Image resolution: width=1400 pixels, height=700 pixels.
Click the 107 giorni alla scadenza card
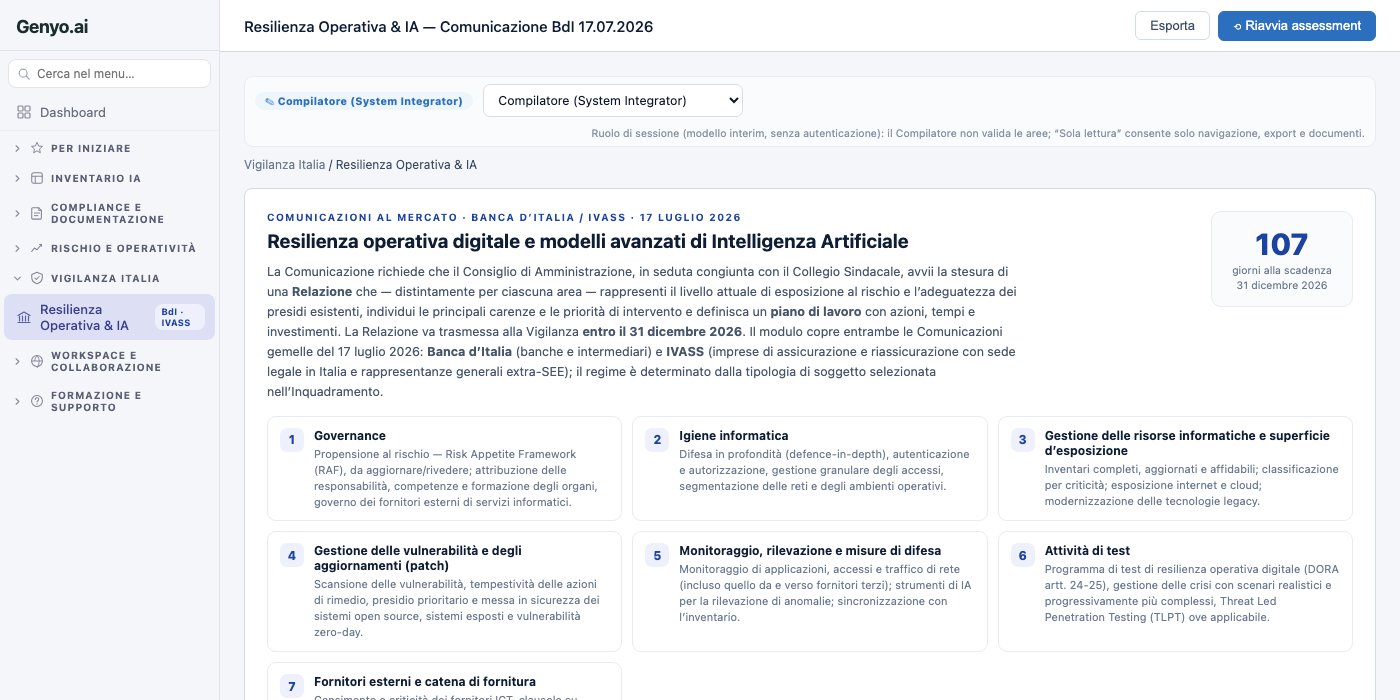pyautogui.click(x=1281, y=259)
